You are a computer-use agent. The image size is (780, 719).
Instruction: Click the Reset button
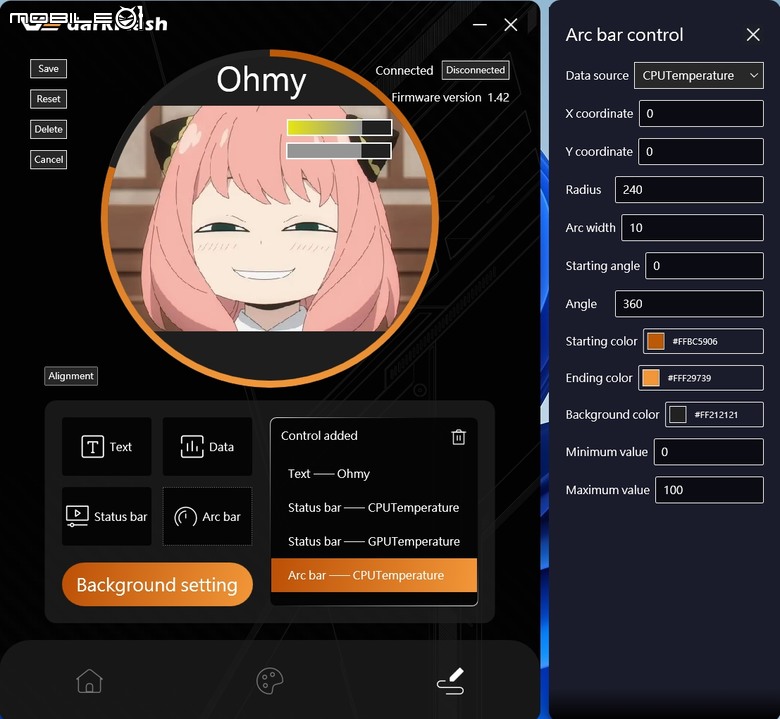[48, 99]
